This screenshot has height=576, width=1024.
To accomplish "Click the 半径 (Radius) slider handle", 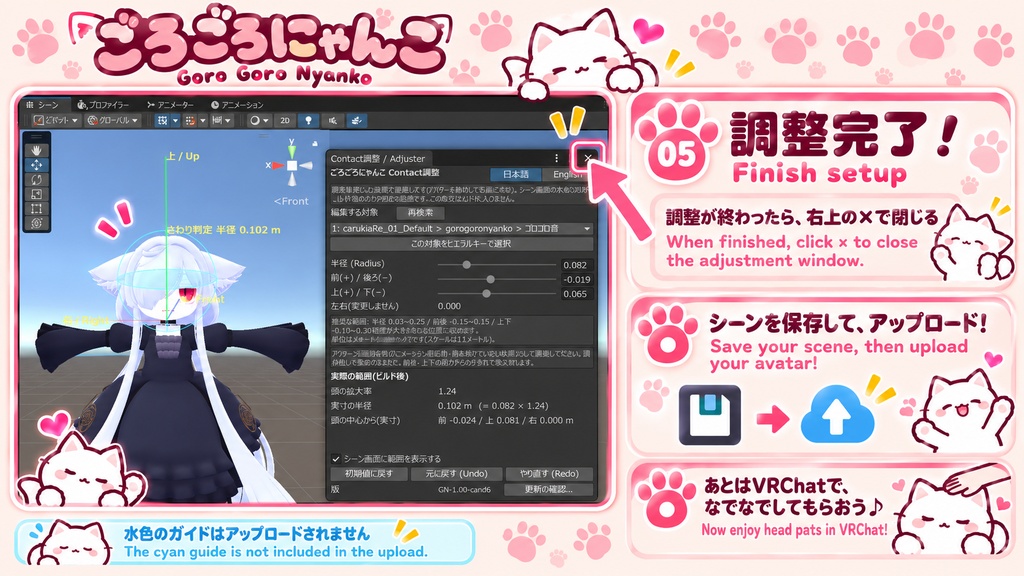I will tap(466, 264).
